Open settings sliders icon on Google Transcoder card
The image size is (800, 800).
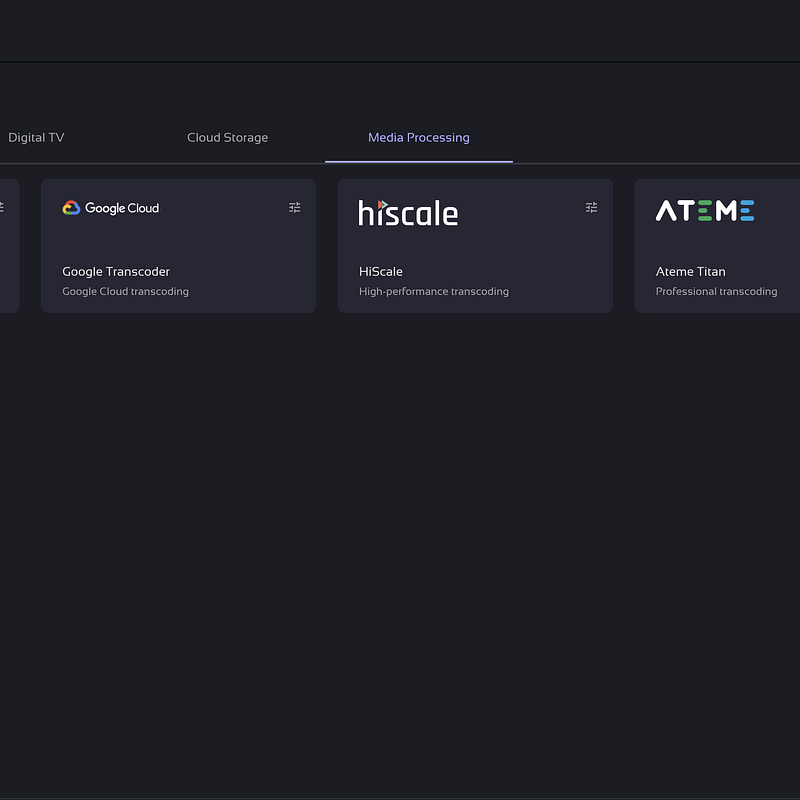(295, 208)
